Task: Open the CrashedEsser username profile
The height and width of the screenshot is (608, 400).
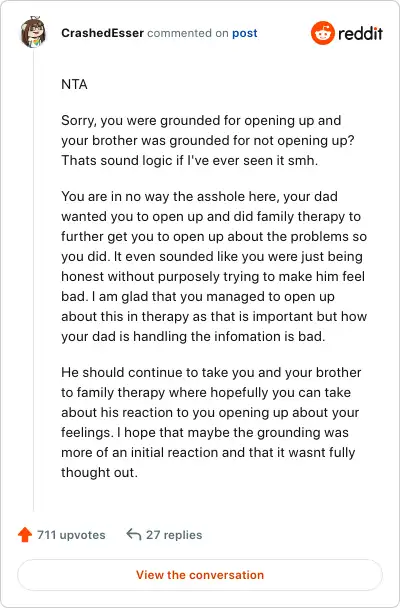Action: (x=102, y=33)
